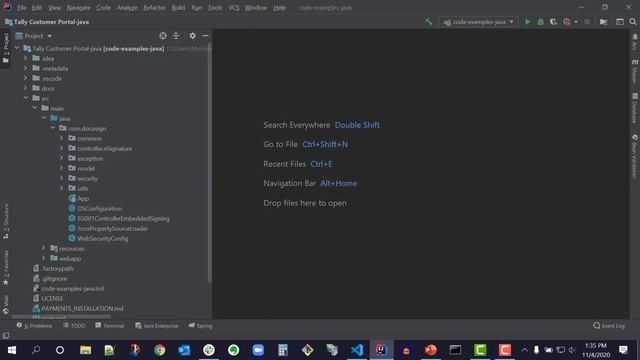The image size is (640, 360).
Task: Collapse the main folder
Action: point(35,108)
